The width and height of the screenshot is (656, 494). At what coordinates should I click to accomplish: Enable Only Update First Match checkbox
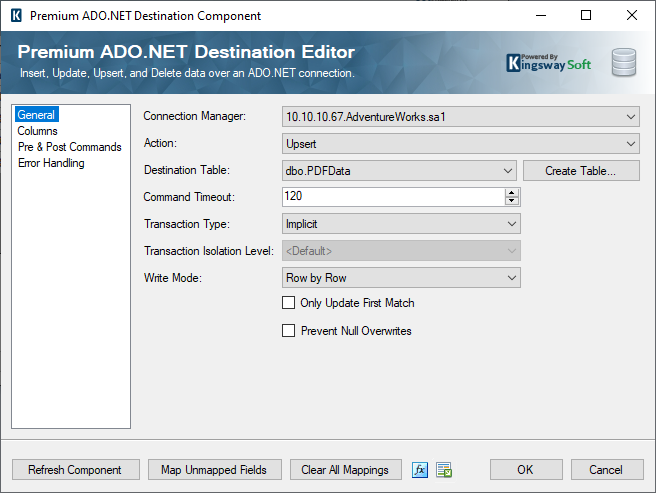[288, 302]
